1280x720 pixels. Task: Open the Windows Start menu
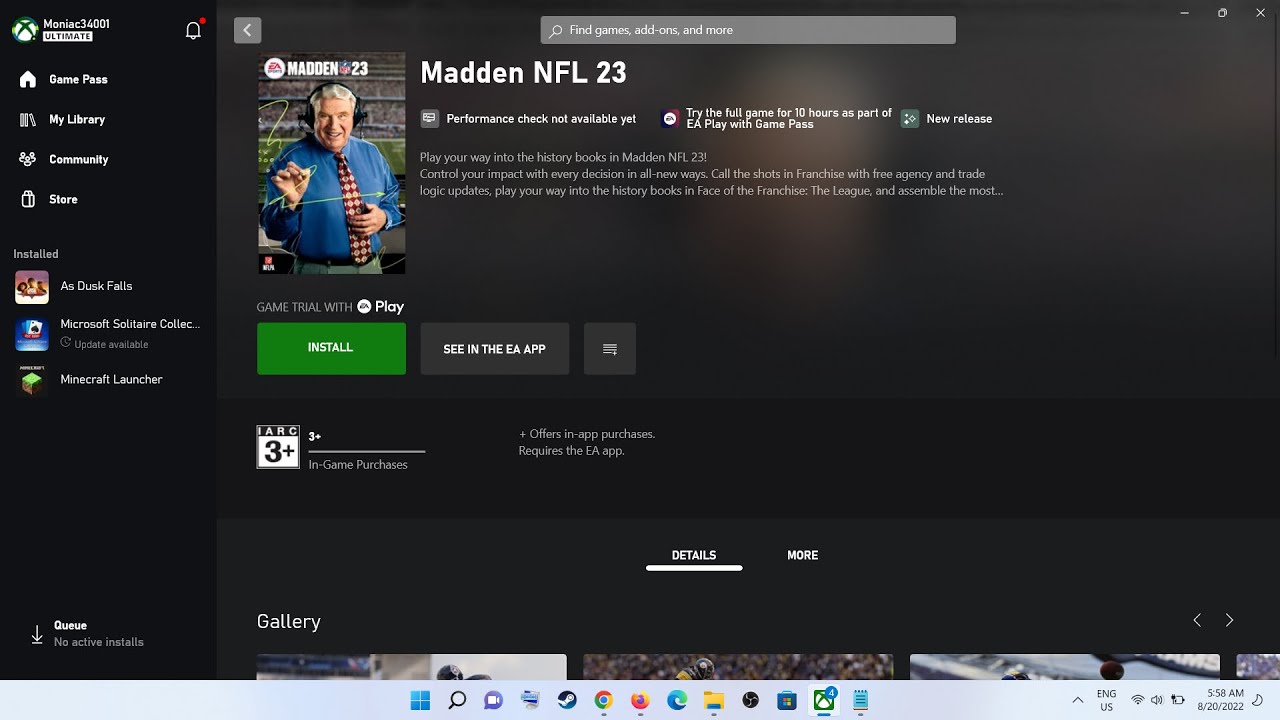pyautogui.click(x=420, y=701)
